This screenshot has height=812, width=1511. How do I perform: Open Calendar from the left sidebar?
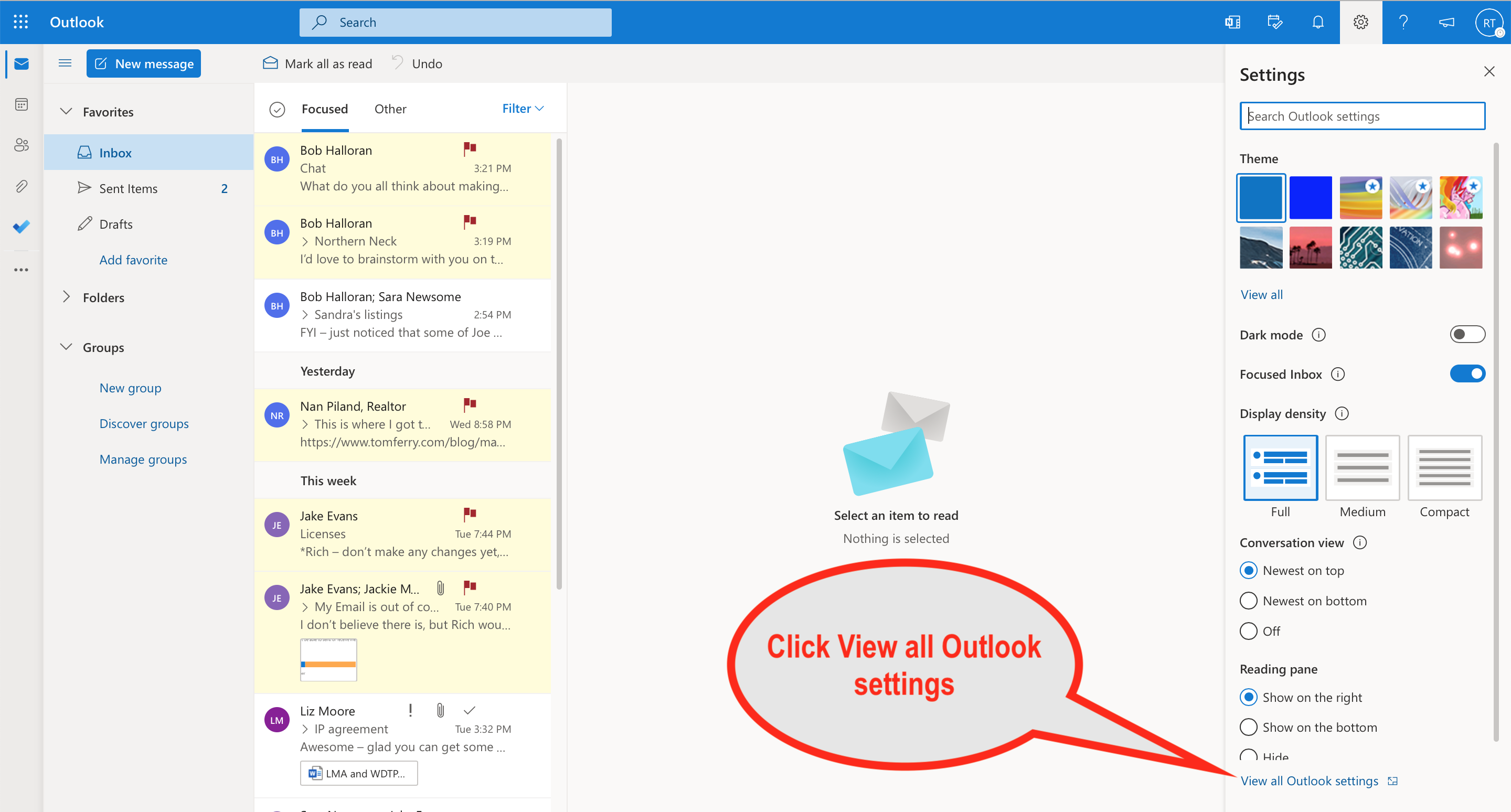pyautogui.click(x=21, y=105)
